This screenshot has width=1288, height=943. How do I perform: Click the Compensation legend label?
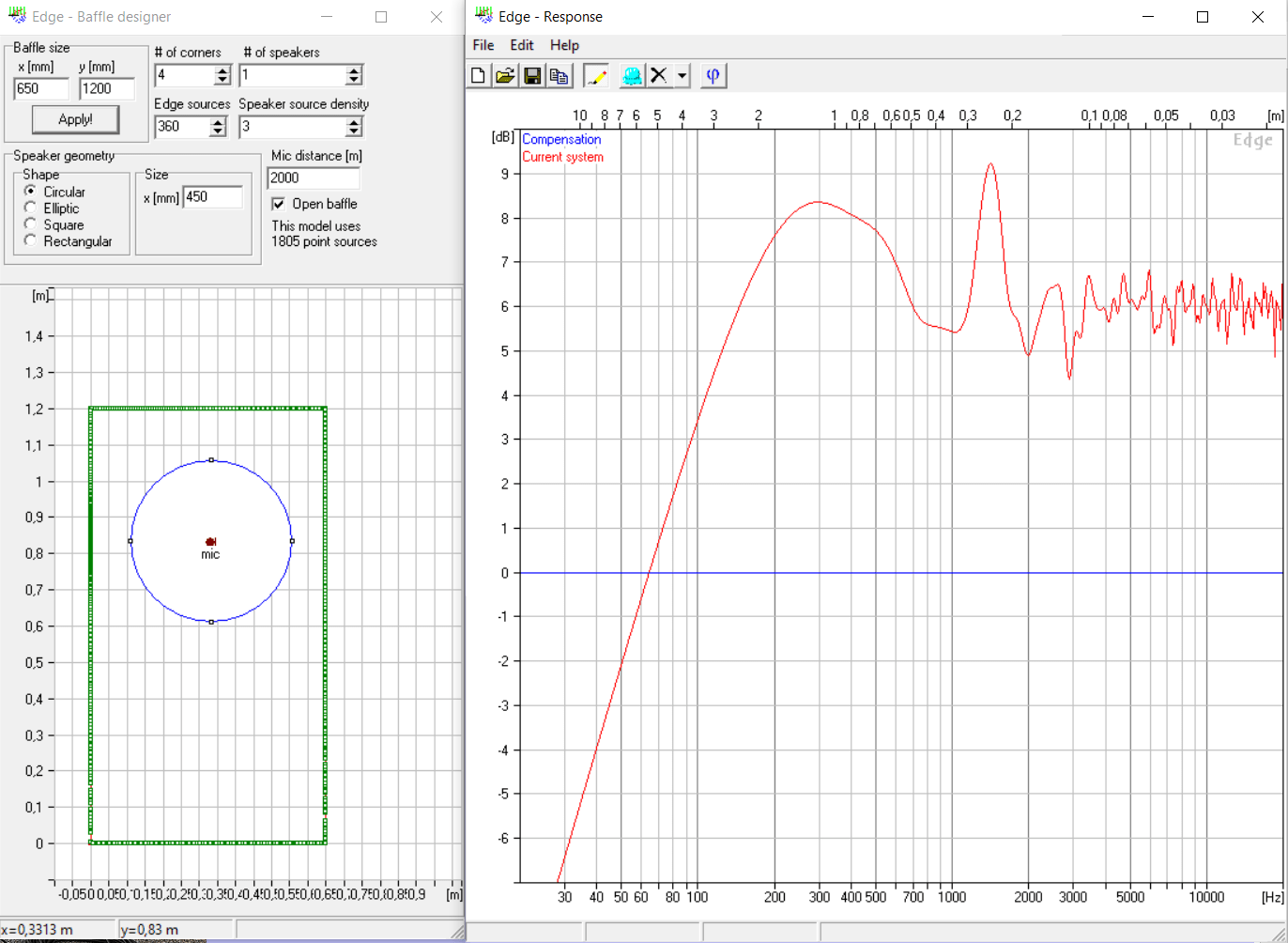pyautogui.click(x=561, y=139)
